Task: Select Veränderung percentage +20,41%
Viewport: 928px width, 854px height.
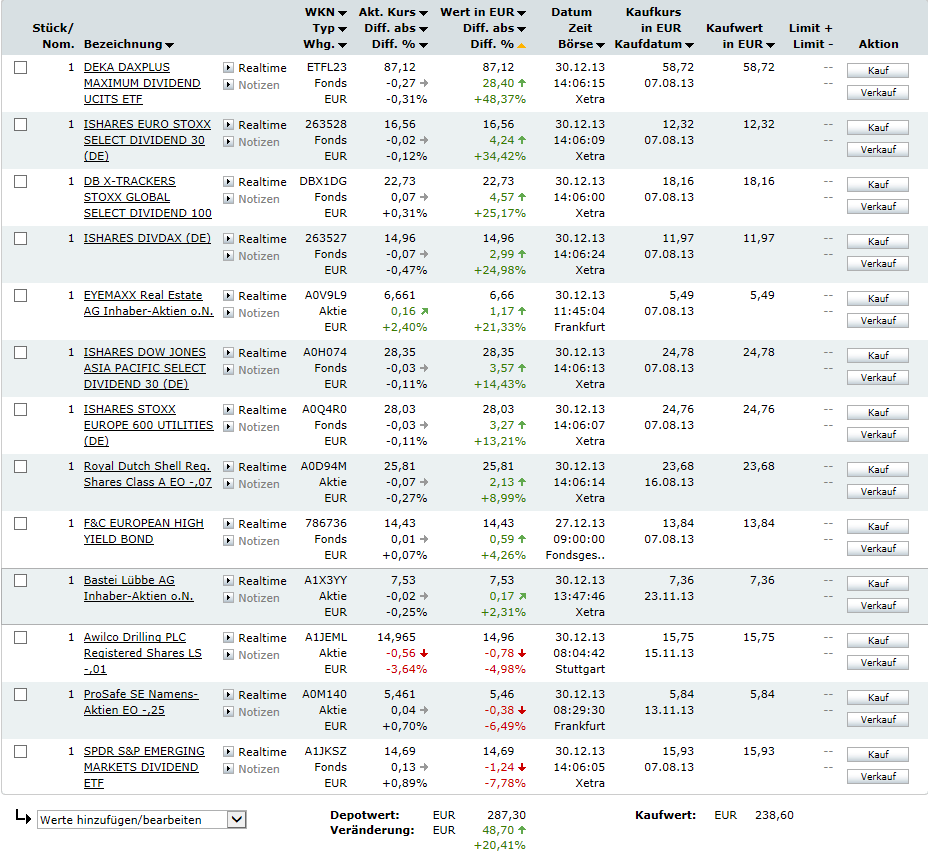Action: 500,845
